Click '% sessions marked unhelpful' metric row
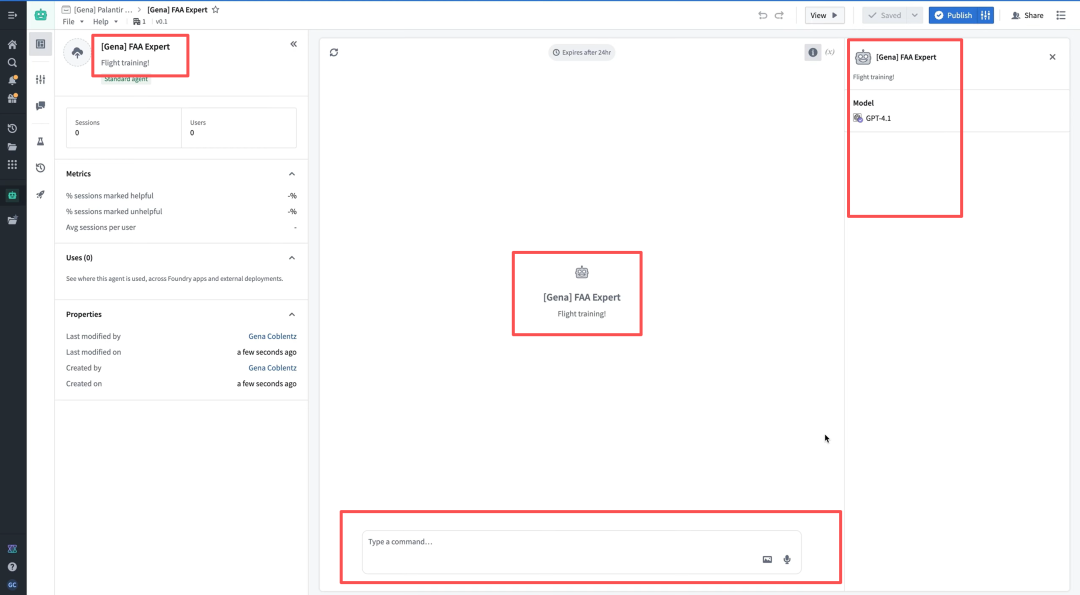The image size is (1080, 595). [x=181, y=211]
